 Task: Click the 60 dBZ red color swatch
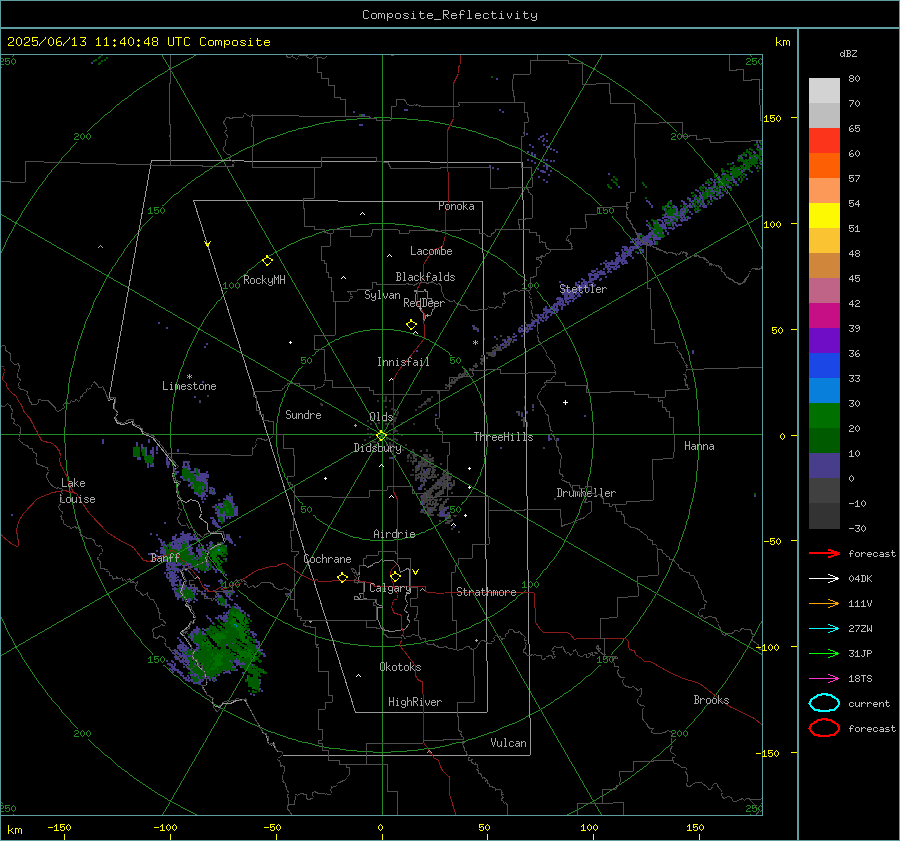pyautogui.click(x=824, y=141)
